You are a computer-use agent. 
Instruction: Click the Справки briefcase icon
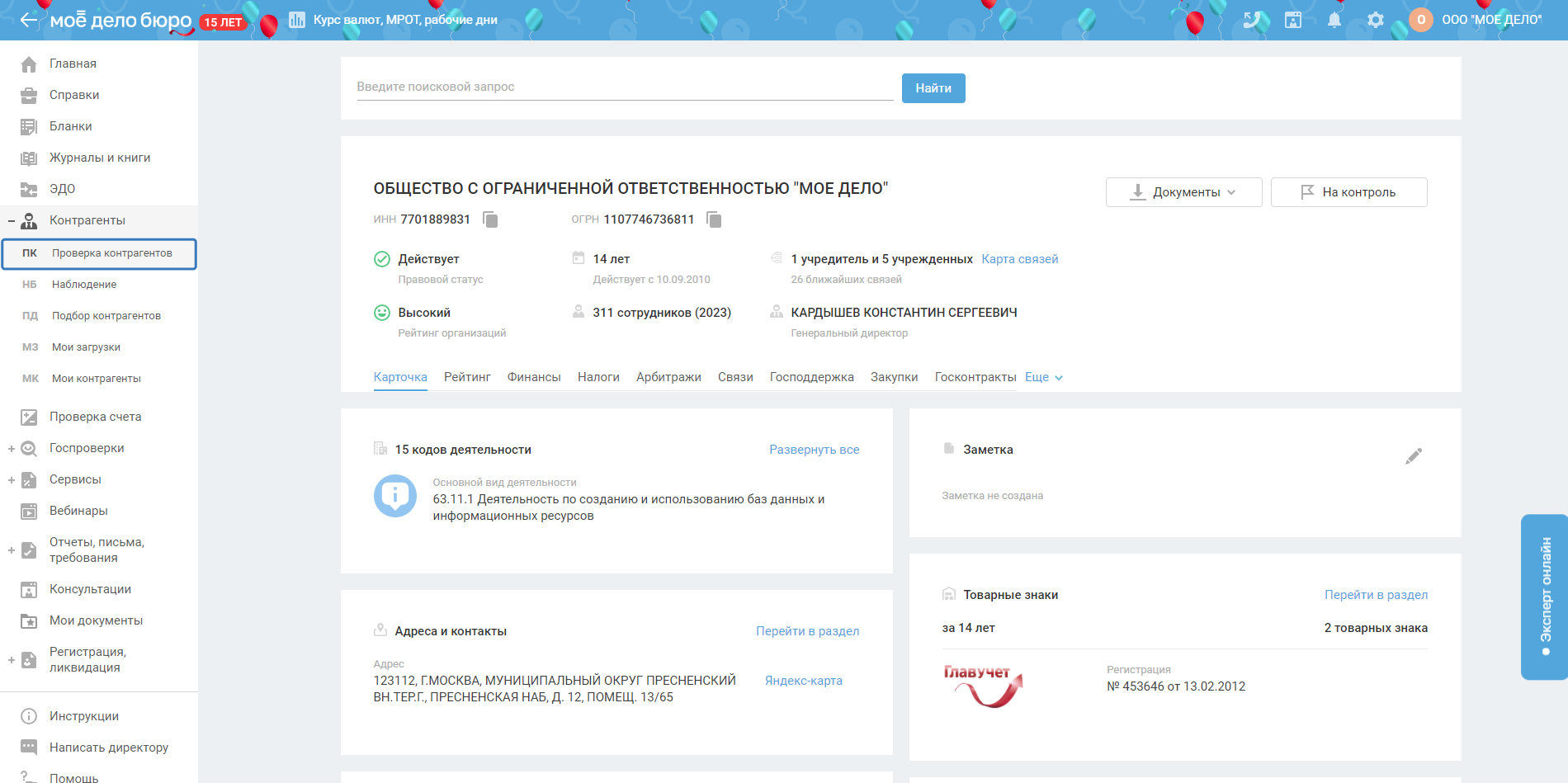(29, 95)
